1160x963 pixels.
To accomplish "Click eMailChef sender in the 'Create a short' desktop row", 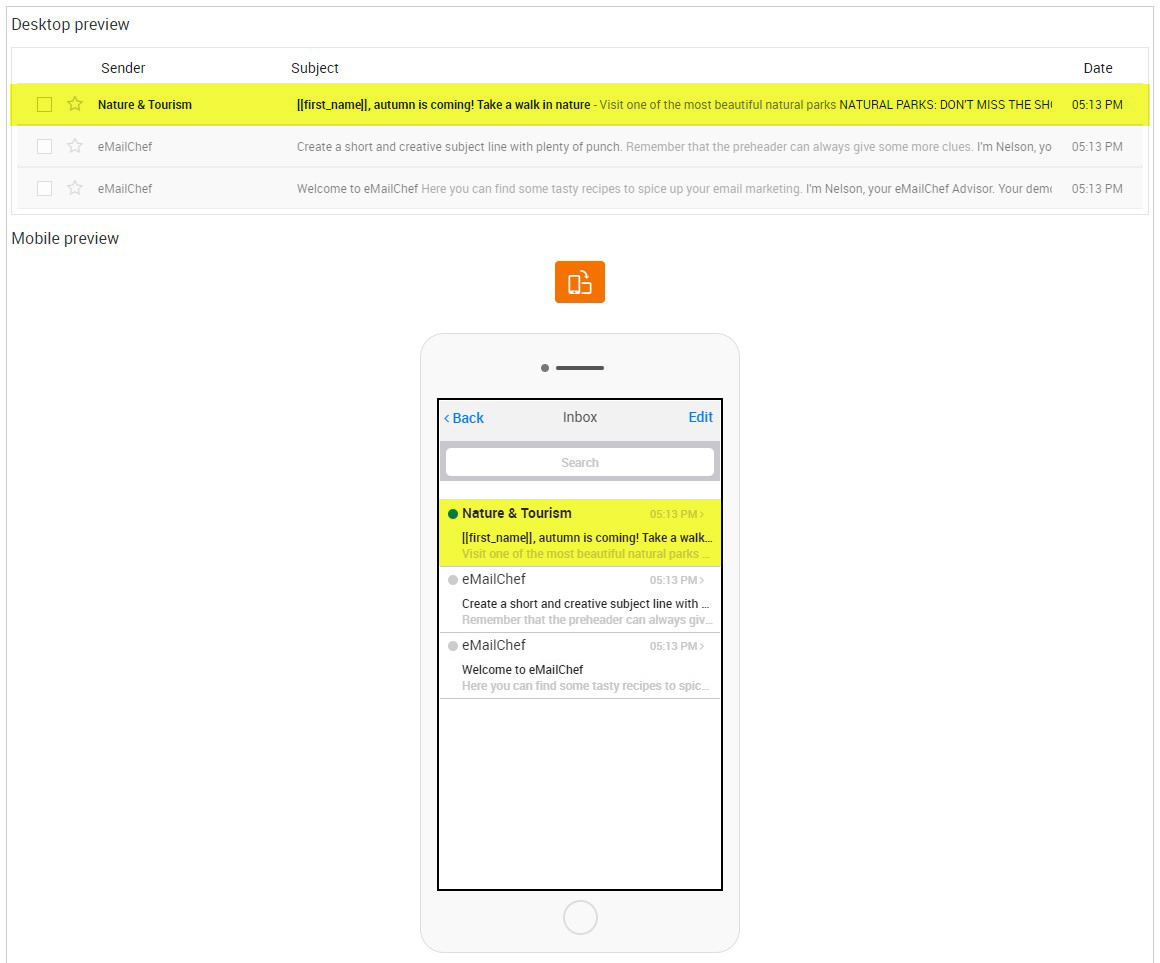I will click(x=125, y=146).
